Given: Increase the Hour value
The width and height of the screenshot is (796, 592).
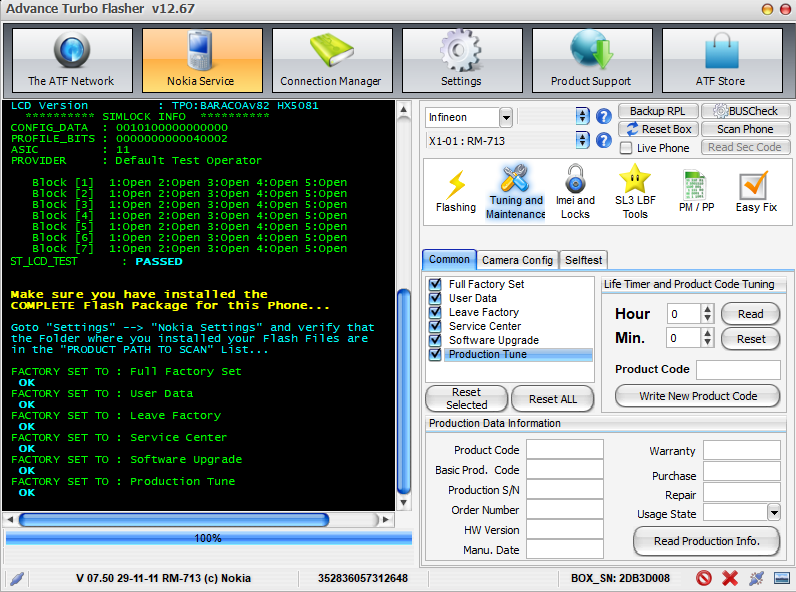Looking at the screenshot, I should tap(707, 309).
